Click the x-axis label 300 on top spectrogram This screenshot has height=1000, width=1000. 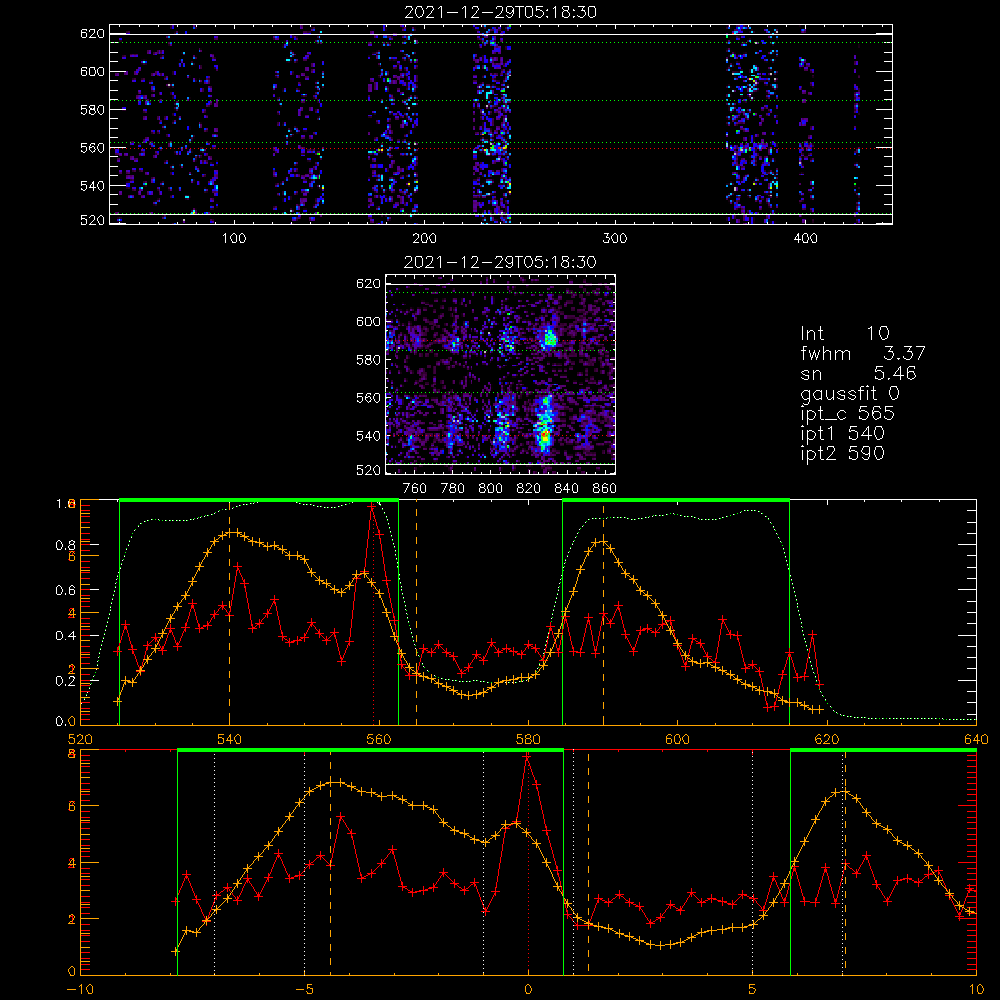tap(615, 239)
